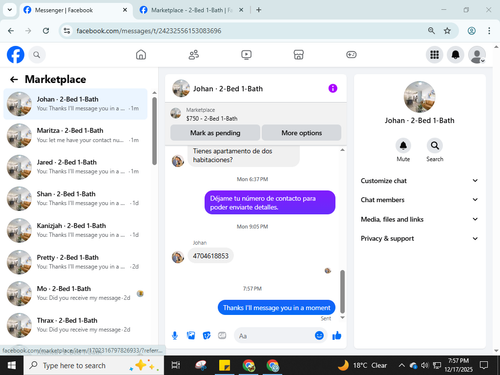Open the Thrax 2-Bed 1-Bath conversation
The image size is (500, 375).
point(75,325)
